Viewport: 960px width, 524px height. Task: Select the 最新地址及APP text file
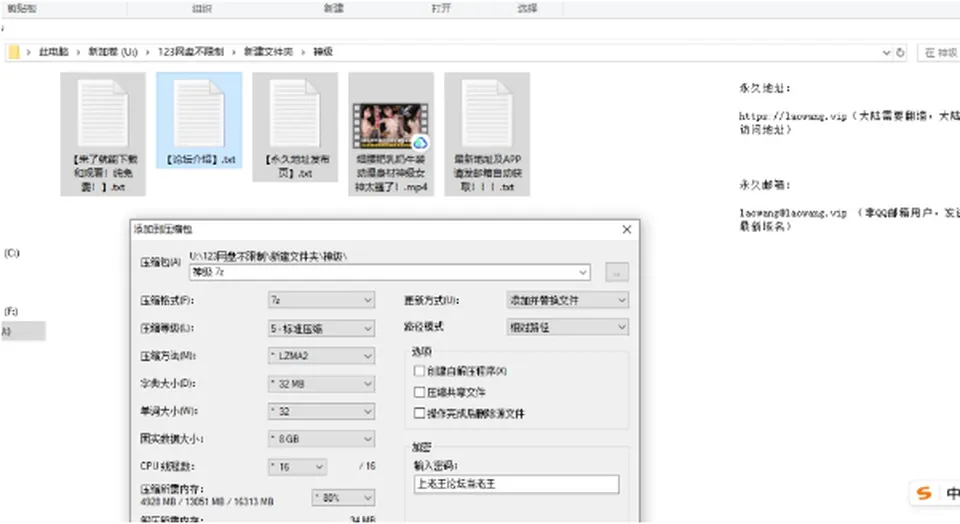[x=487, y=134]
